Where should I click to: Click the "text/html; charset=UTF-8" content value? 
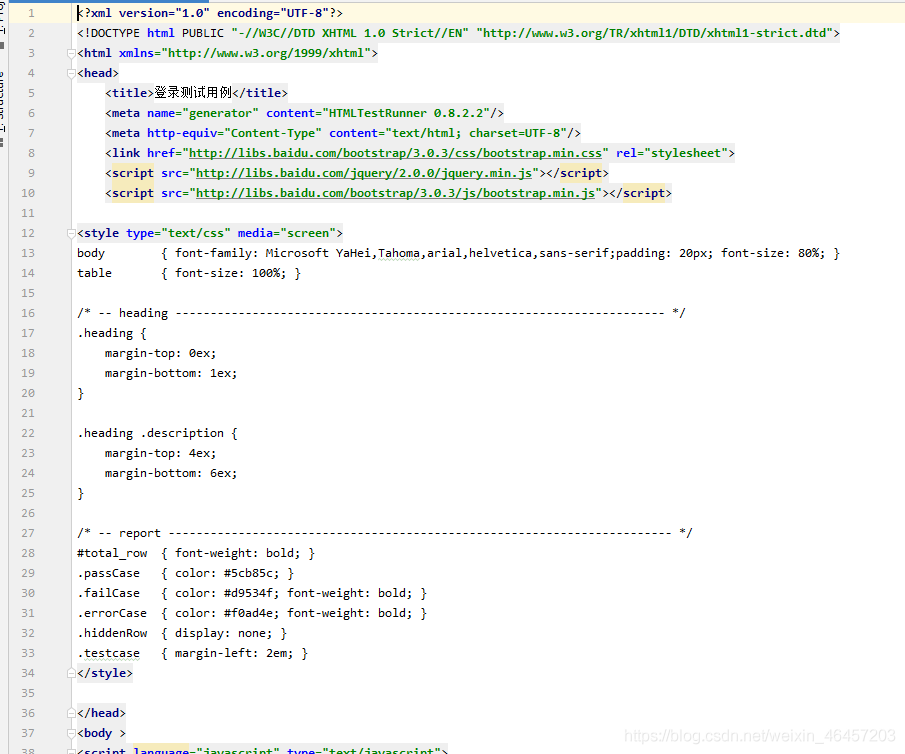[x=476, y=133]
